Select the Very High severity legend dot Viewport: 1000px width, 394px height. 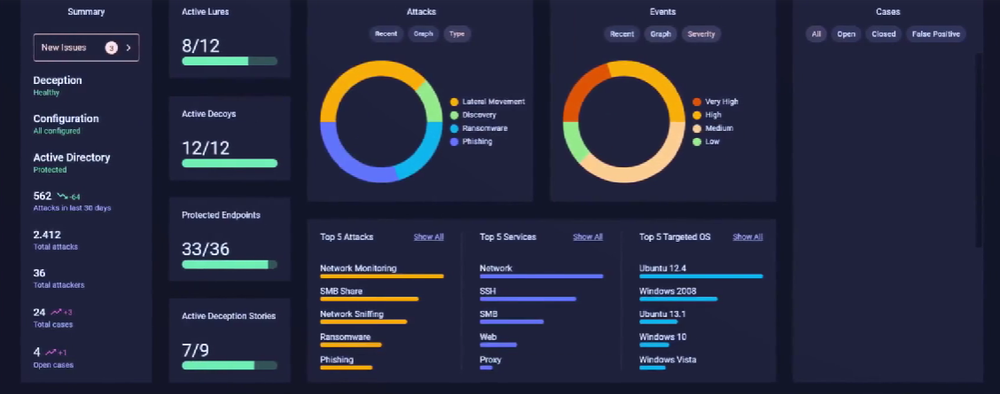pos(697,102)
